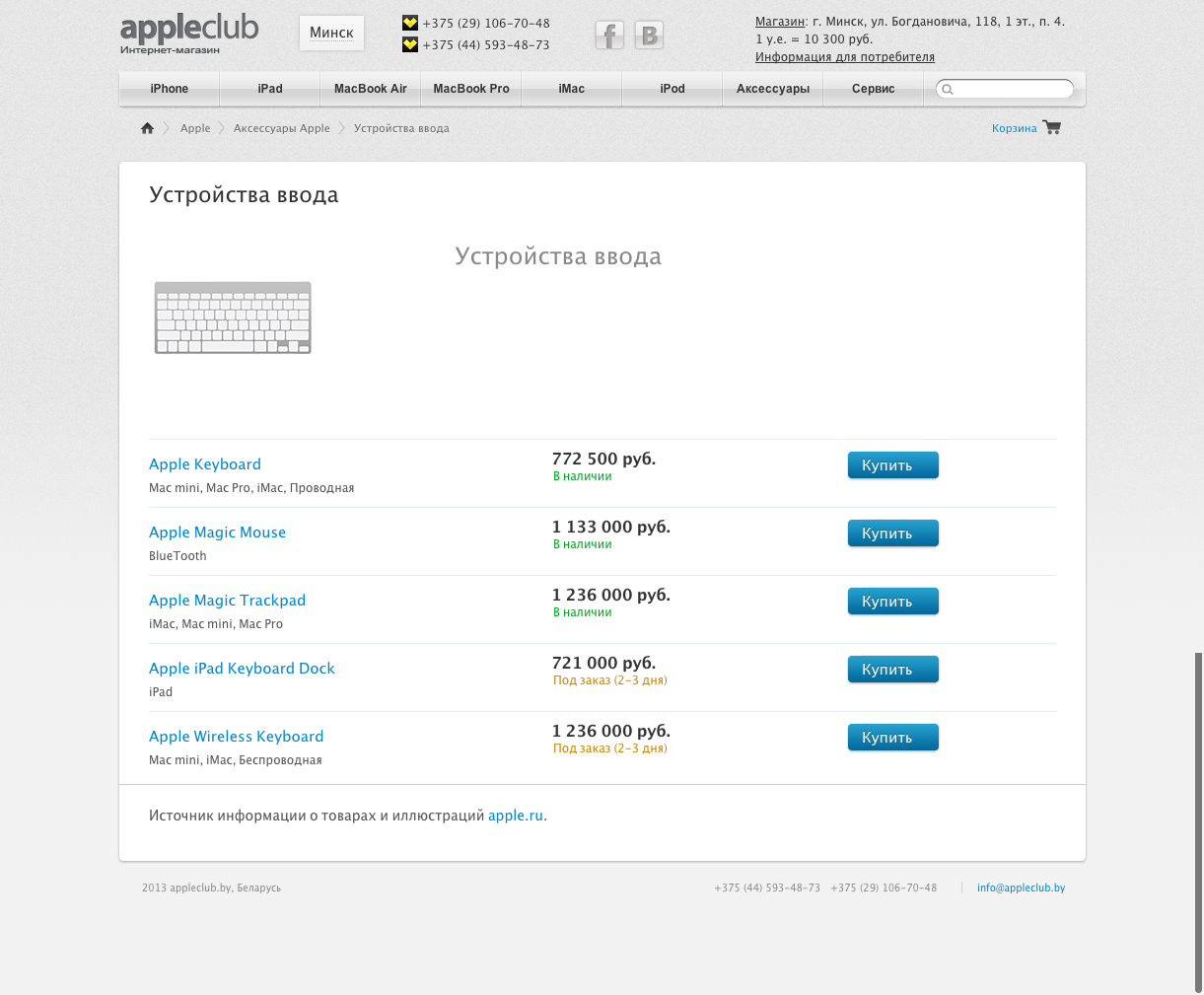The width and height of the screenshot is (1204, 995).
Task: Open the Apple Magic Mouse link
Action: coord(217,533)
